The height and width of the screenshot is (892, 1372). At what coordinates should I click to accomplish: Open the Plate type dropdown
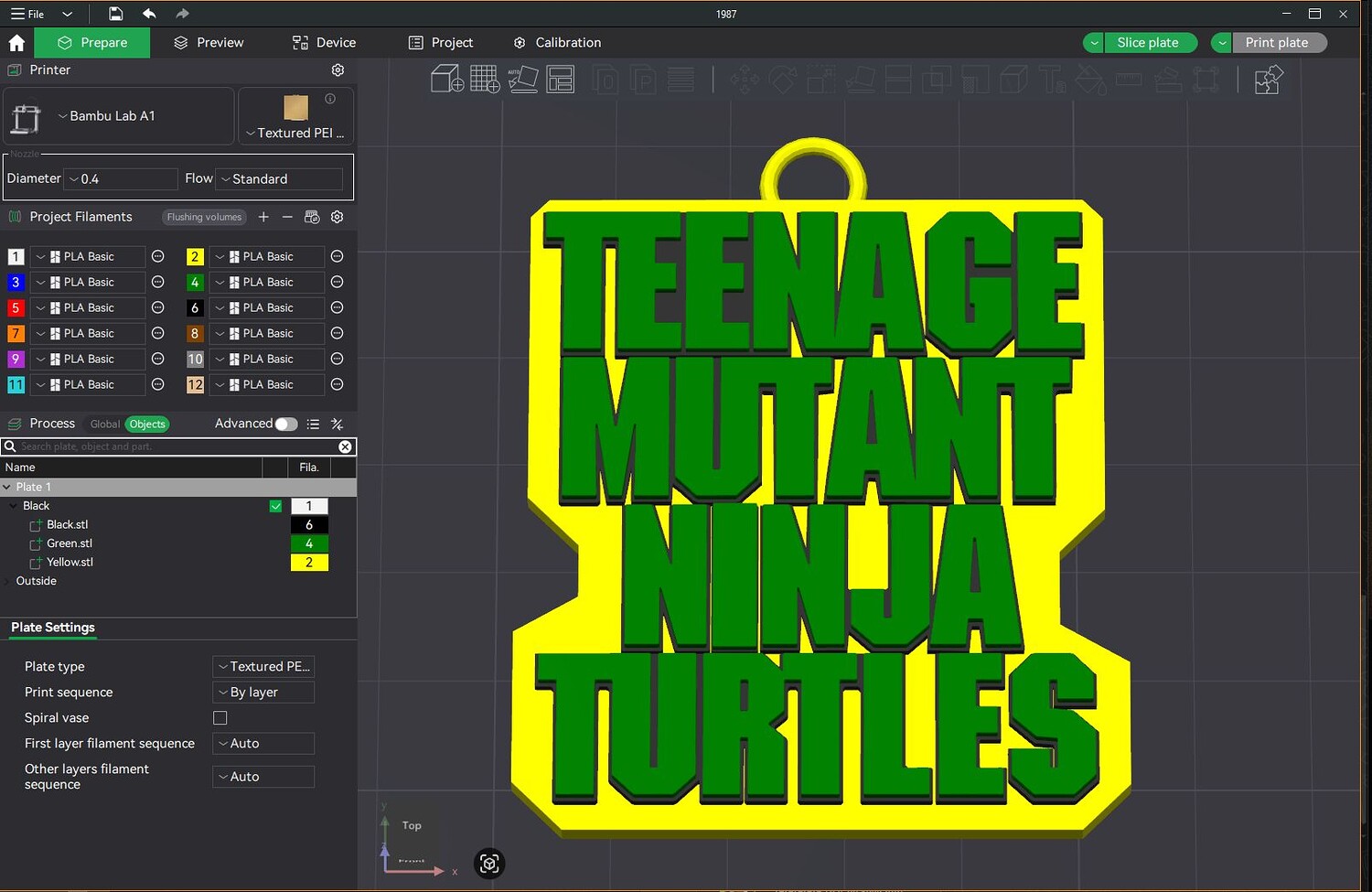pos(263,667)
